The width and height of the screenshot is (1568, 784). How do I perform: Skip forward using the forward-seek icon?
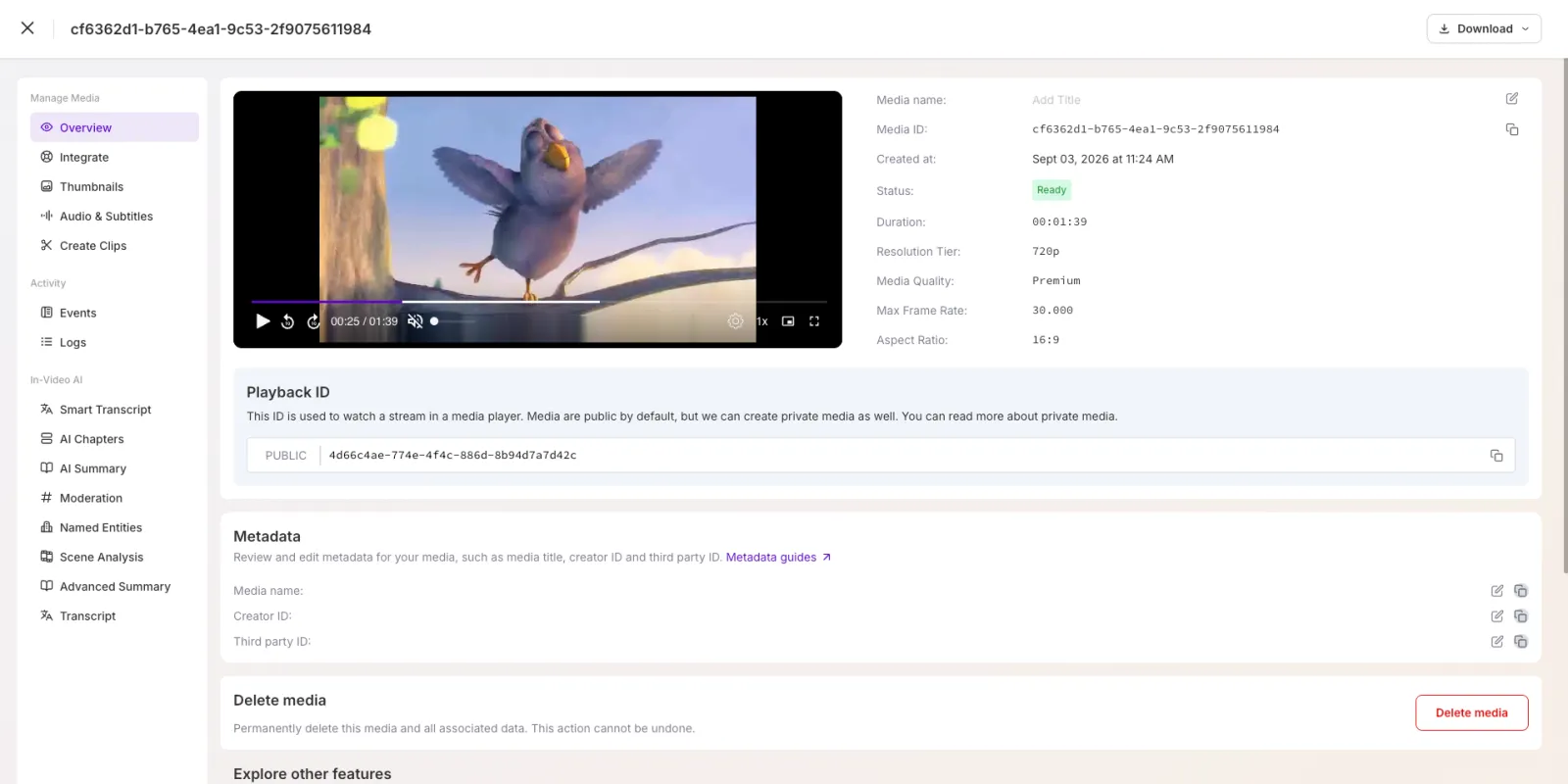314,321
